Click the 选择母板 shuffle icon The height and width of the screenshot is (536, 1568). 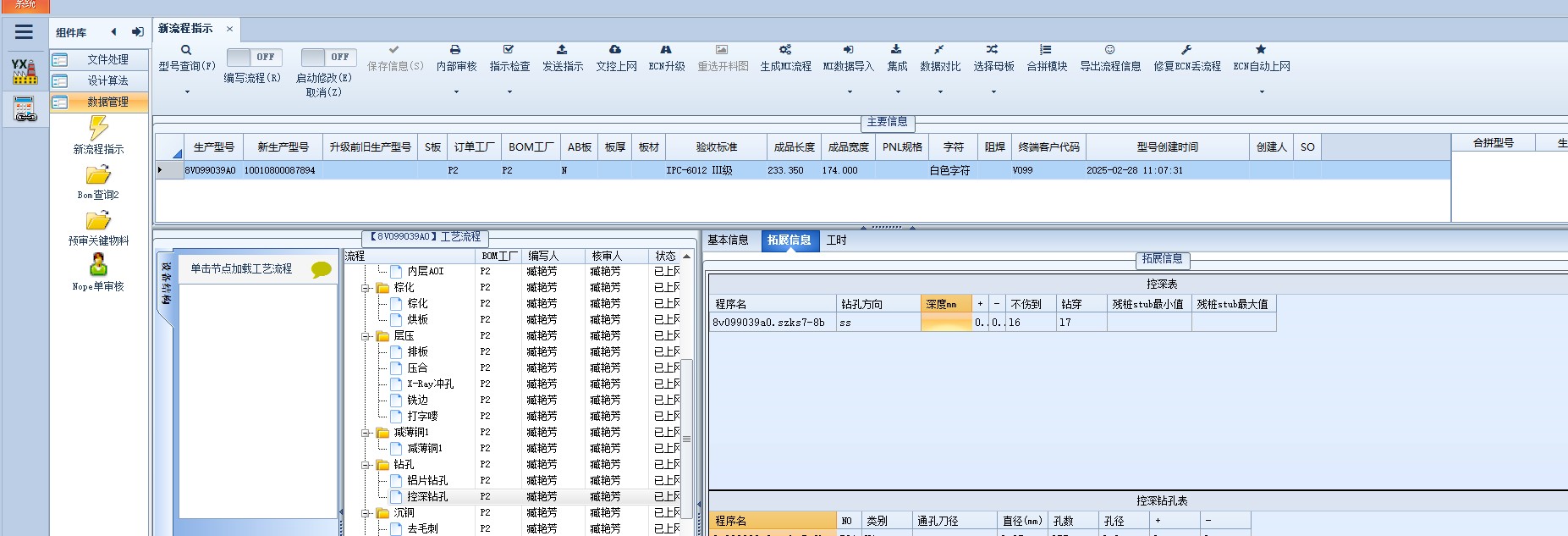tap(993, 50)
